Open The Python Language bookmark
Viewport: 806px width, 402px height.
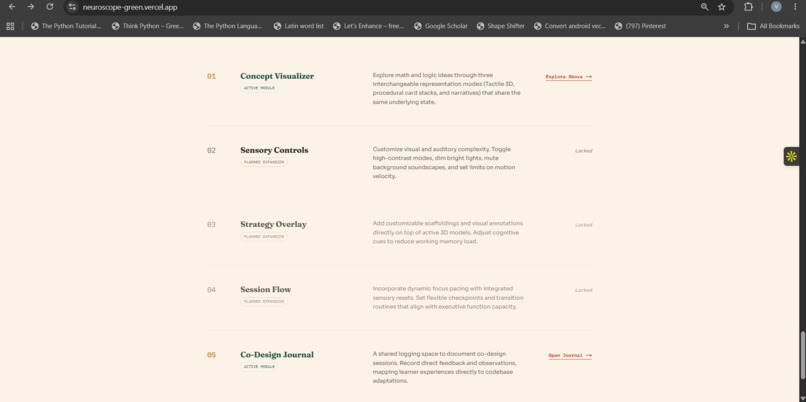click(x=228, y=26)
